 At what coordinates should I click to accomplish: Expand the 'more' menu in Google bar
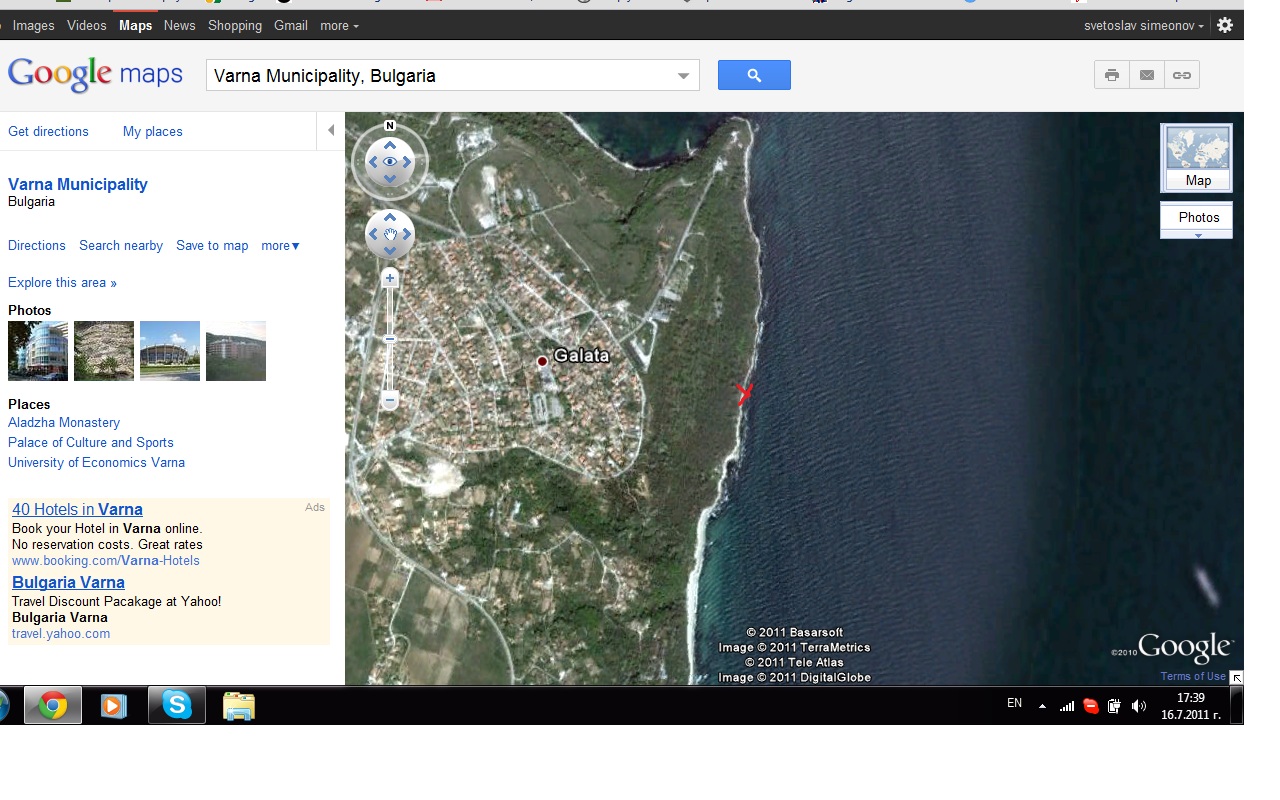point(339,26)
